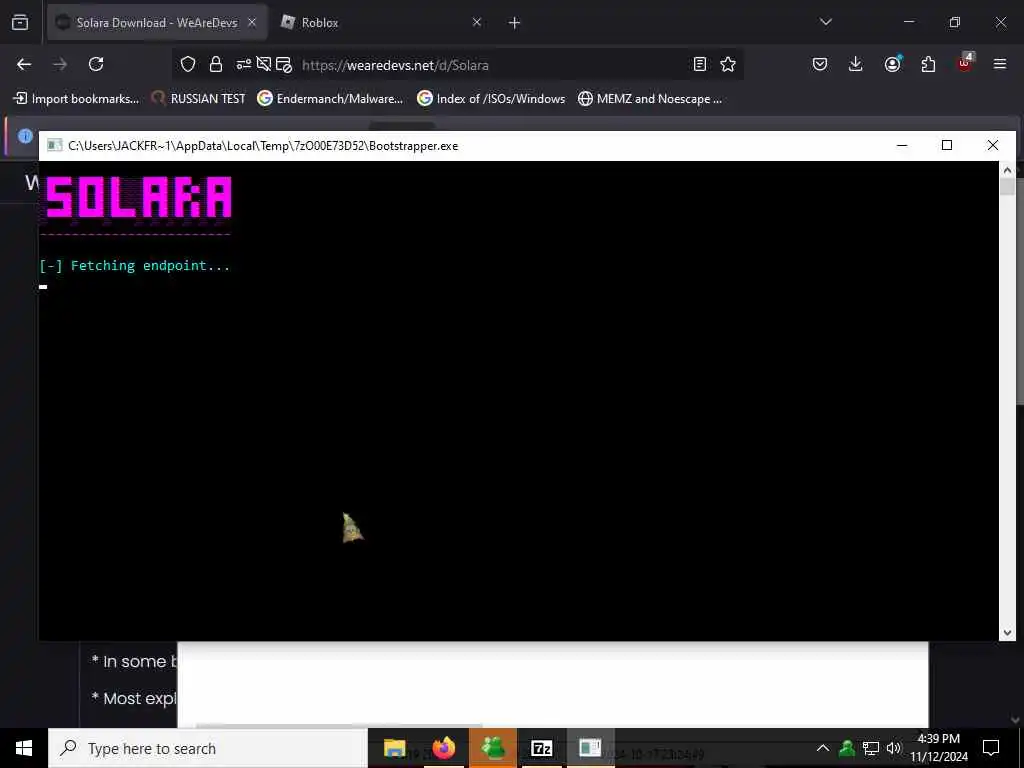Screen dimensions: 1024x768
Task: Go forward one page in Firefox
Action: (x=60, y=64)
